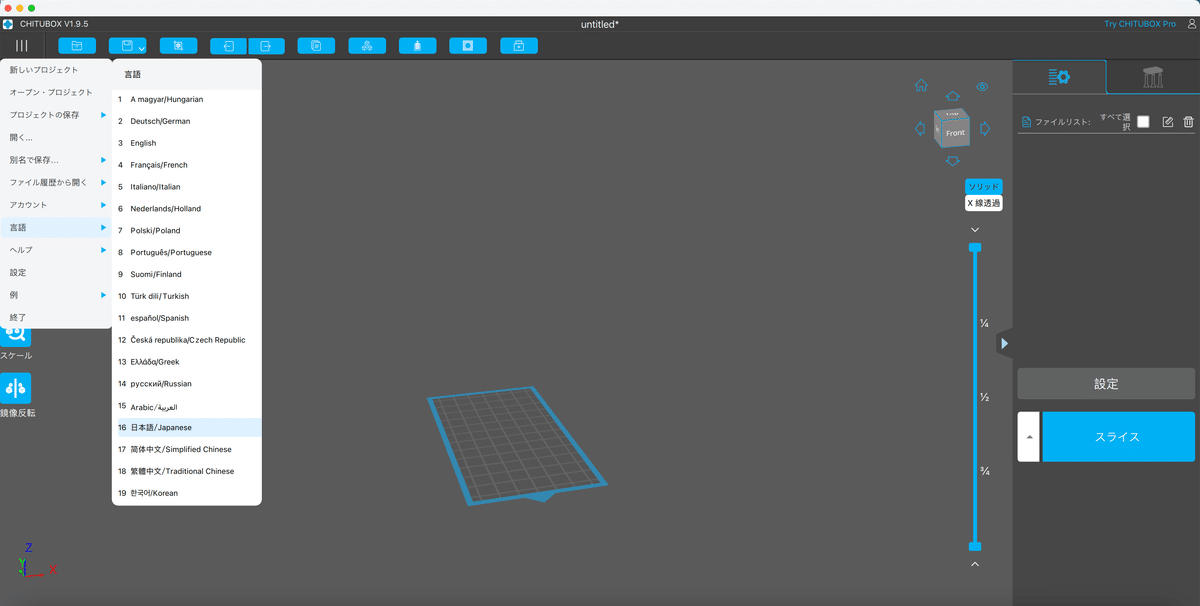Viewport: 1200px width, 606px height.
Task: Click the 設定 settings button in the right panel
Action: [x=1105, y=383]
